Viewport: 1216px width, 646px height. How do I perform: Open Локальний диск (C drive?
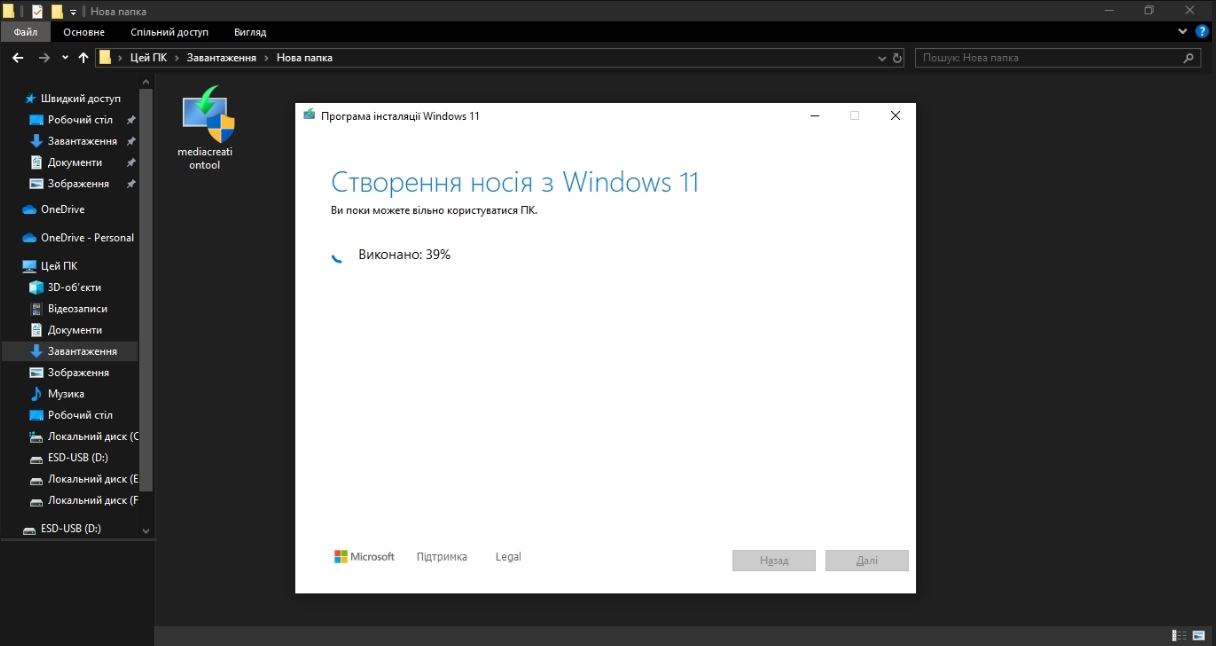[x=93, y=436]
